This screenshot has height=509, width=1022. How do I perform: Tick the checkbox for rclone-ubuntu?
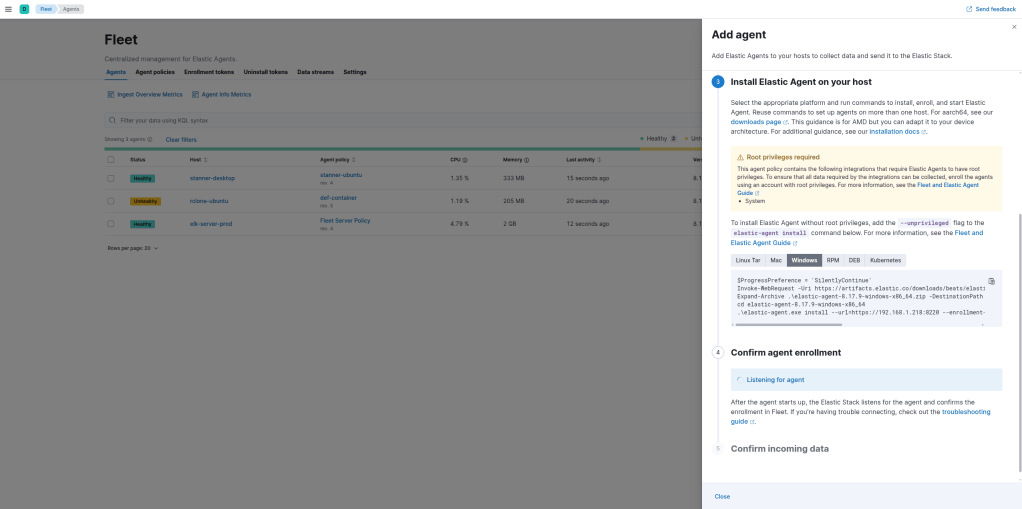click(111, 201)
